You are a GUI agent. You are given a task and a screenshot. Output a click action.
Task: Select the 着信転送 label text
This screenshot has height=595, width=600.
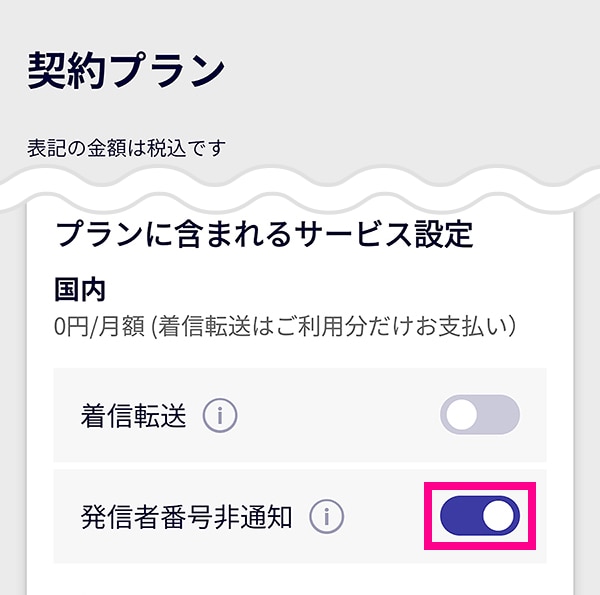tap(134, 416)
